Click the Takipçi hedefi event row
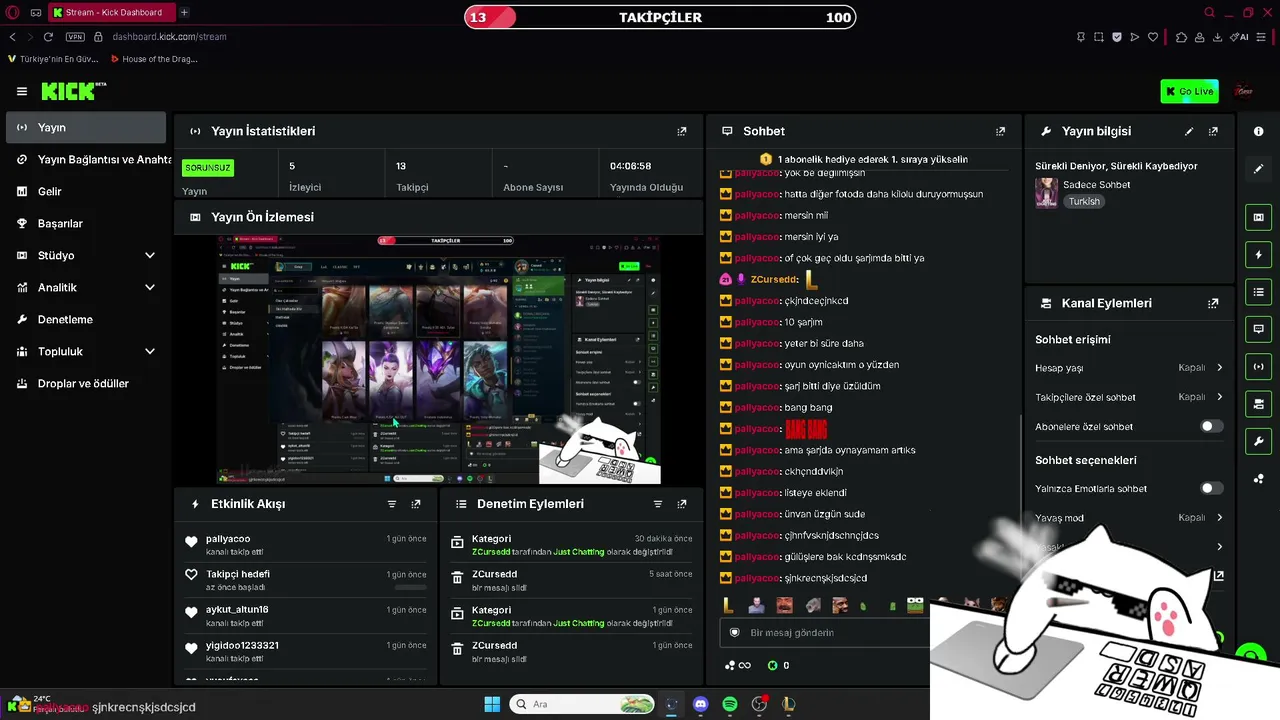This screenshot has width=1280, height=720. [305, 580]
